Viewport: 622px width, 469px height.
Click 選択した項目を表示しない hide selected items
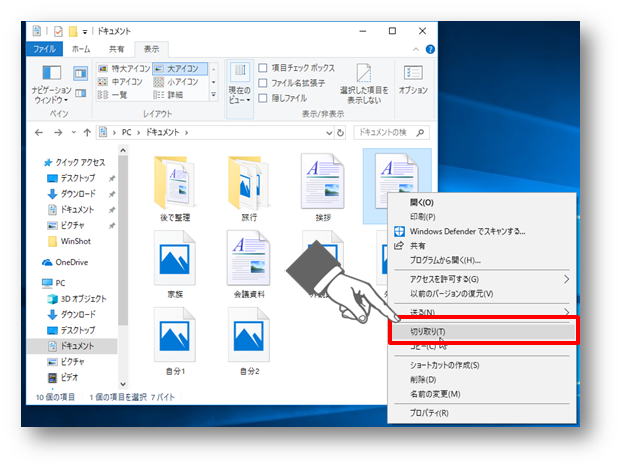point(364,84)
